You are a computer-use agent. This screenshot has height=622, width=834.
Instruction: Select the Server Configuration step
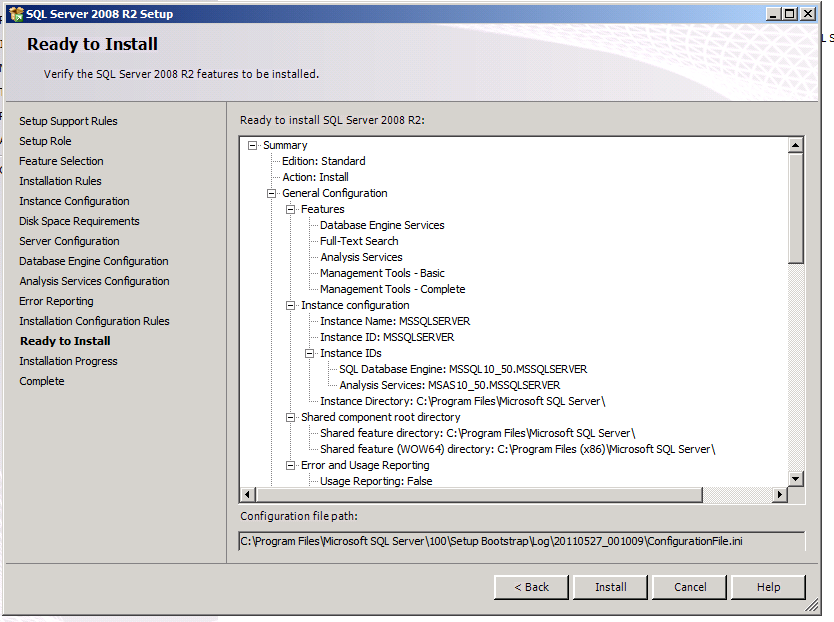click(x=69, y=241)
